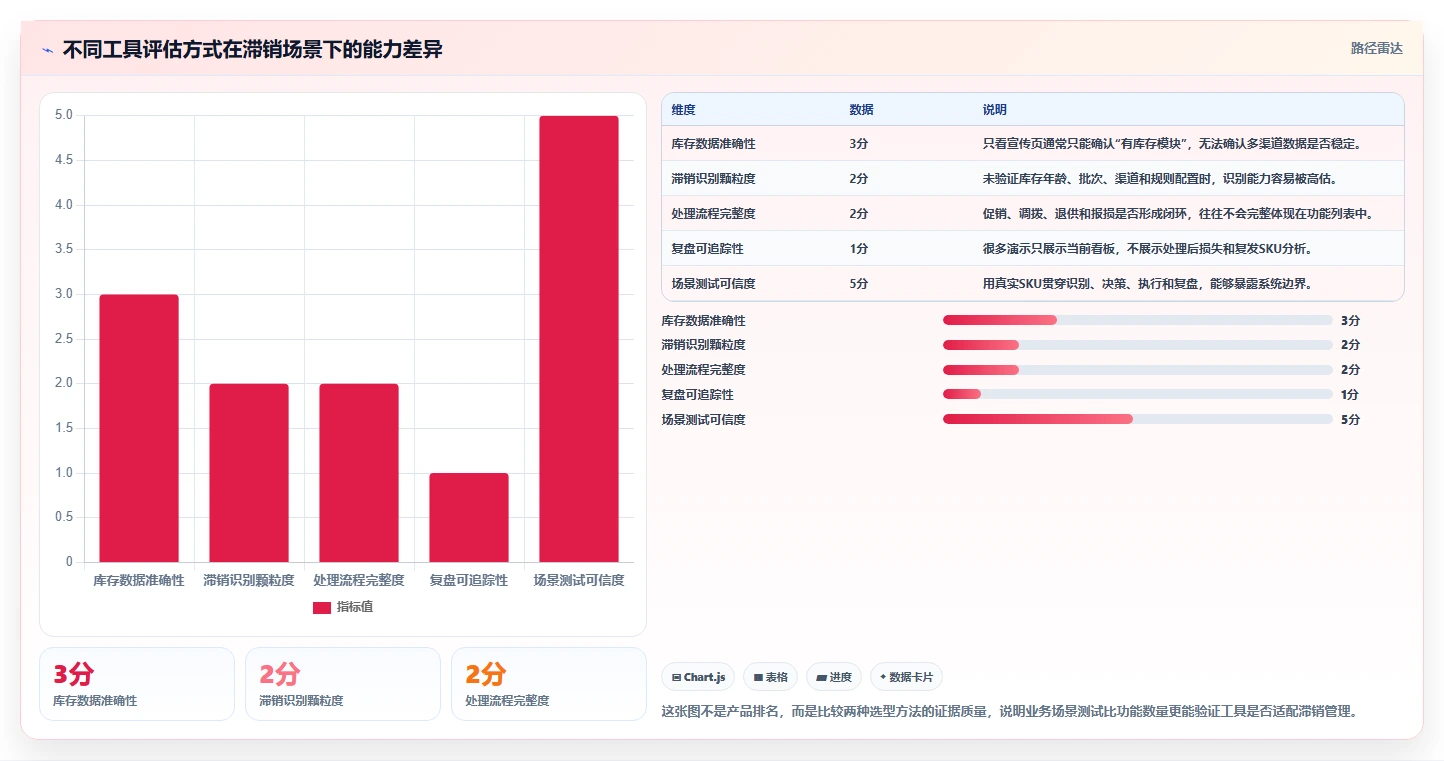Click the x-axis label 场景测试可信度
1444x761 pixels.
click(579, 580)
